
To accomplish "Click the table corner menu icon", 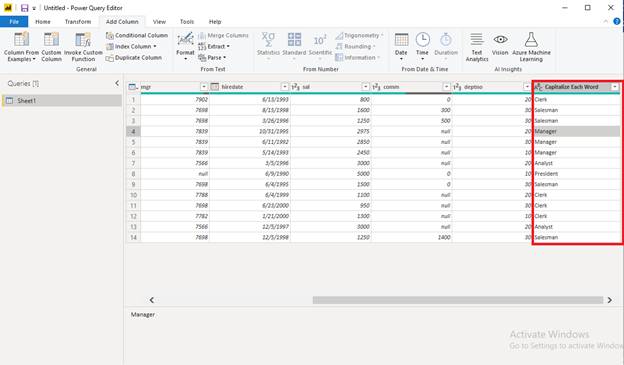I will (133, 87).
